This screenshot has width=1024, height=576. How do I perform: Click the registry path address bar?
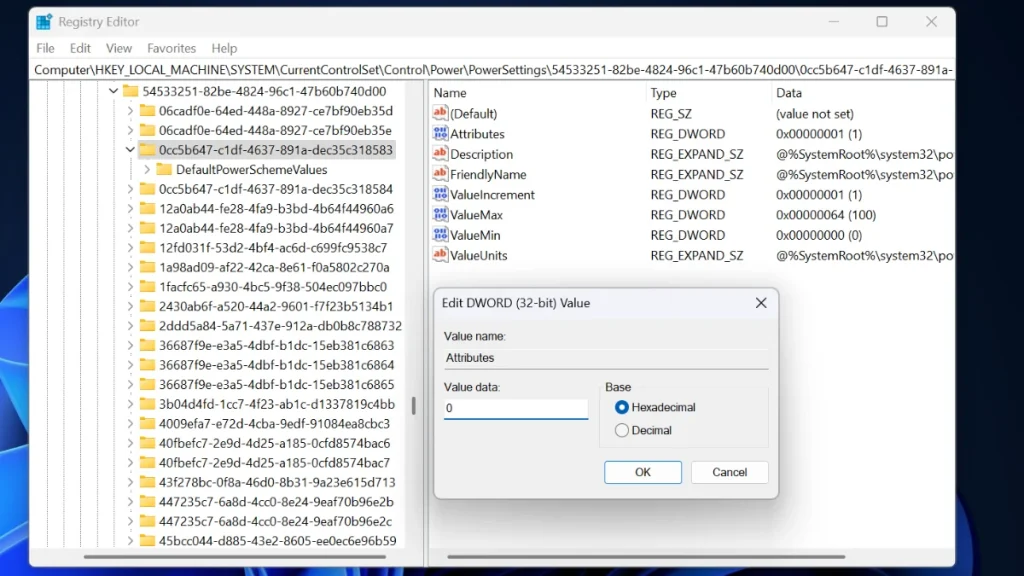click(493, 69)
